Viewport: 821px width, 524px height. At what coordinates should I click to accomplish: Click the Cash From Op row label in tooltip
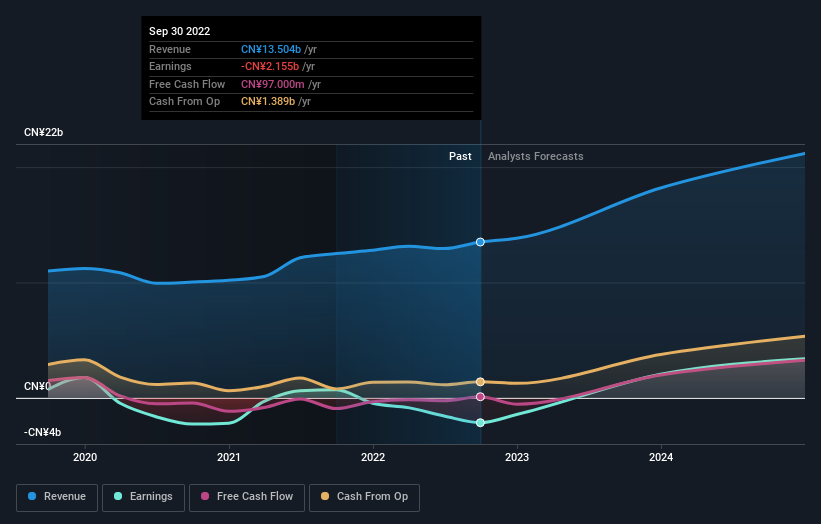pyautogui.click(x=184, y=102)
